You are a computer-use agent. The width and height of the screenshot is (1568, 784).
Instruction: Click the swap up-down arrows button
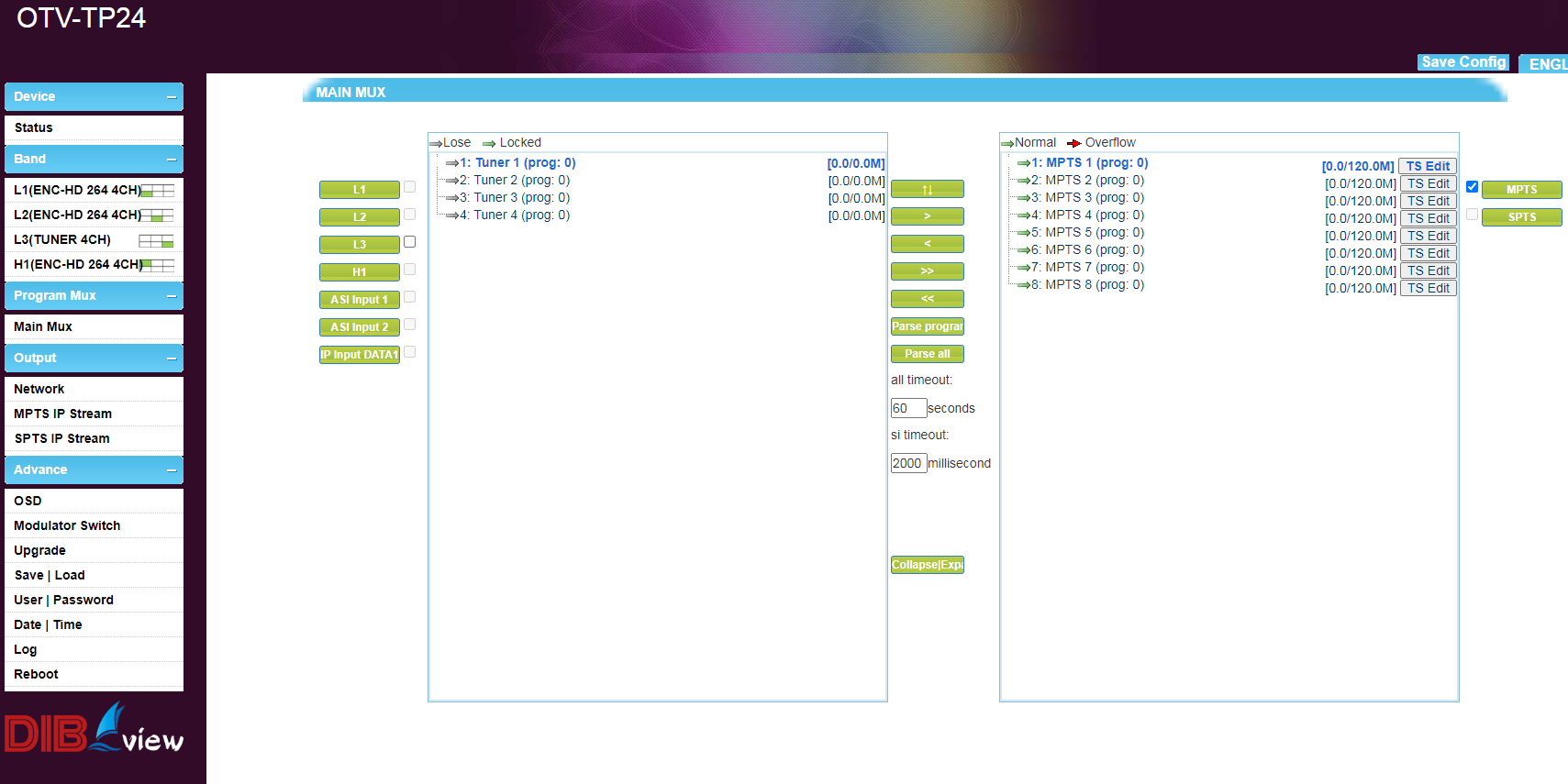pyautogui.click(x=927, y=190)
